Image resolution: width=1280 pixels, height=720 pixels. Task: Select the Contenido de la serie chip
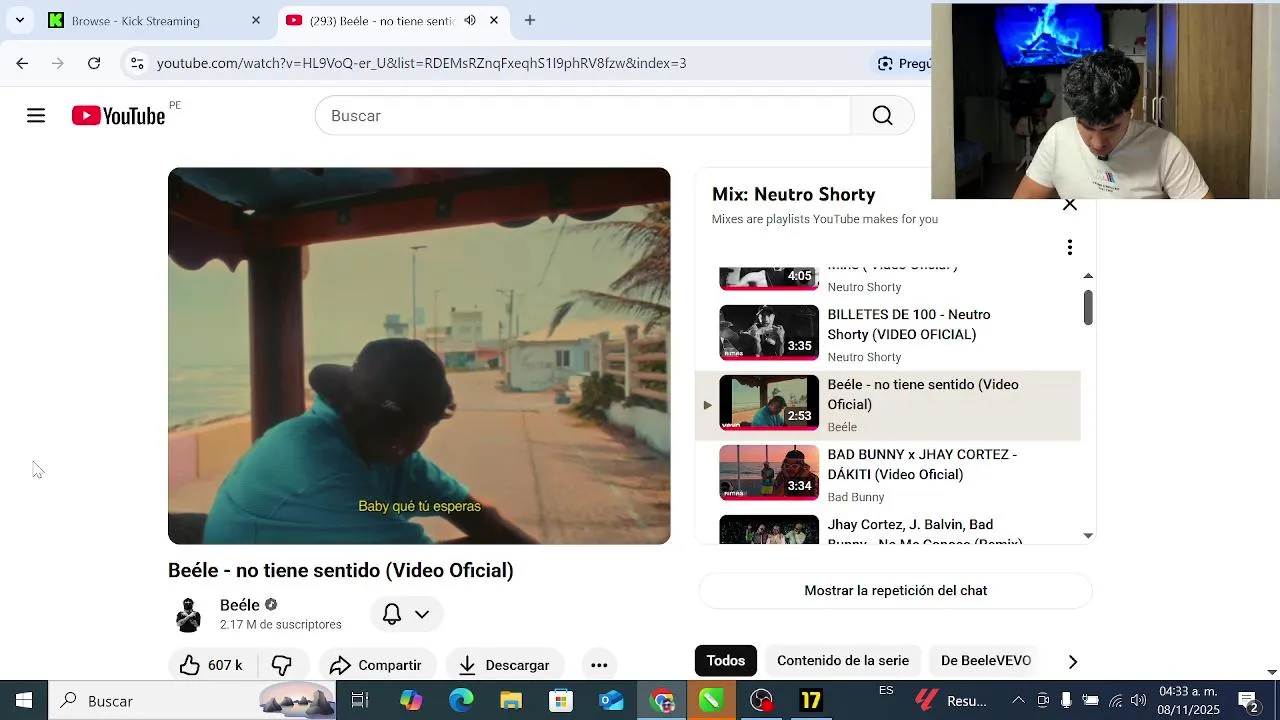(843, 661)
